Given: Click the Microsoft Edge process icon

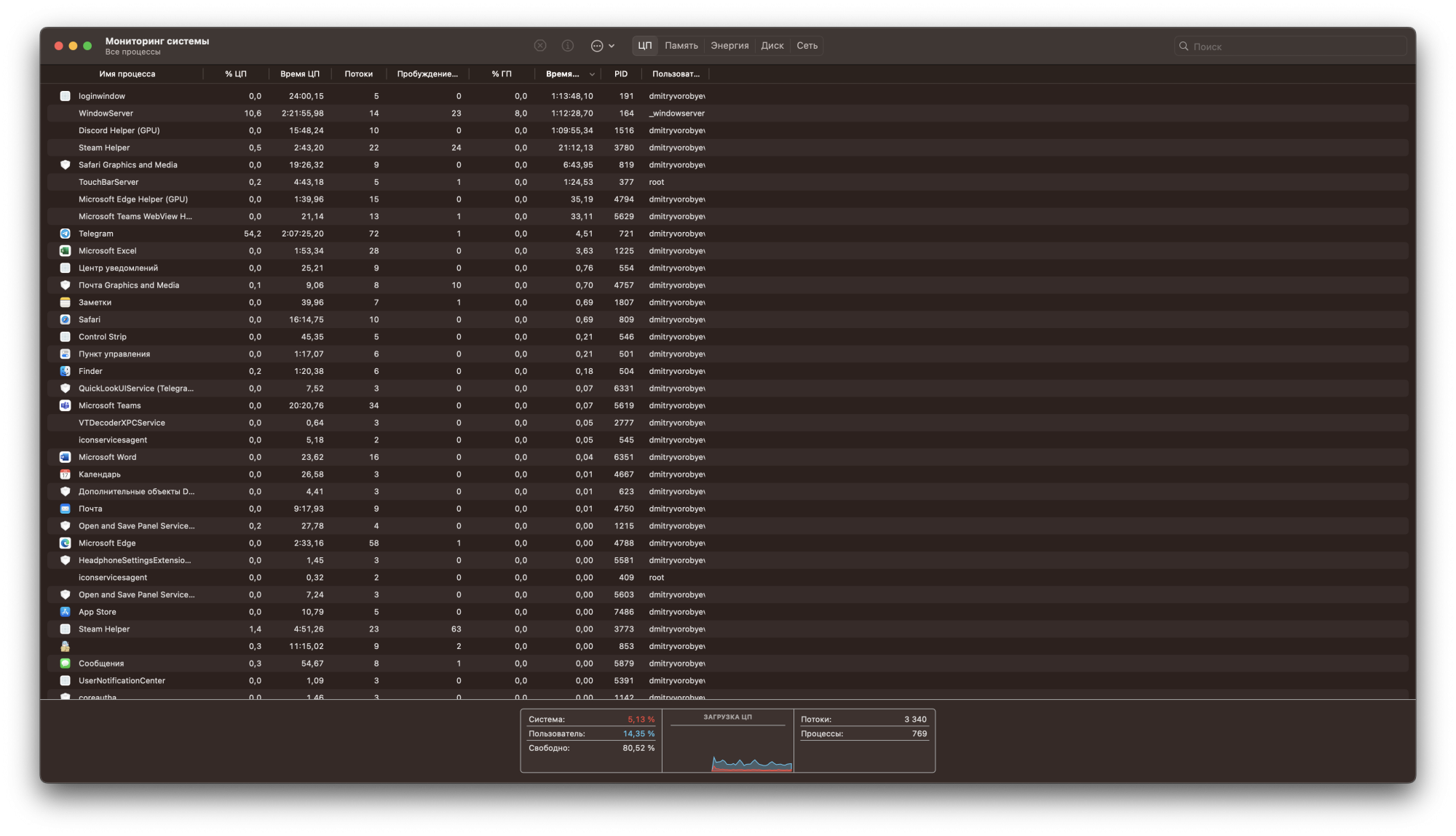Looking at the screenshot, I should (x=65, y=543).
